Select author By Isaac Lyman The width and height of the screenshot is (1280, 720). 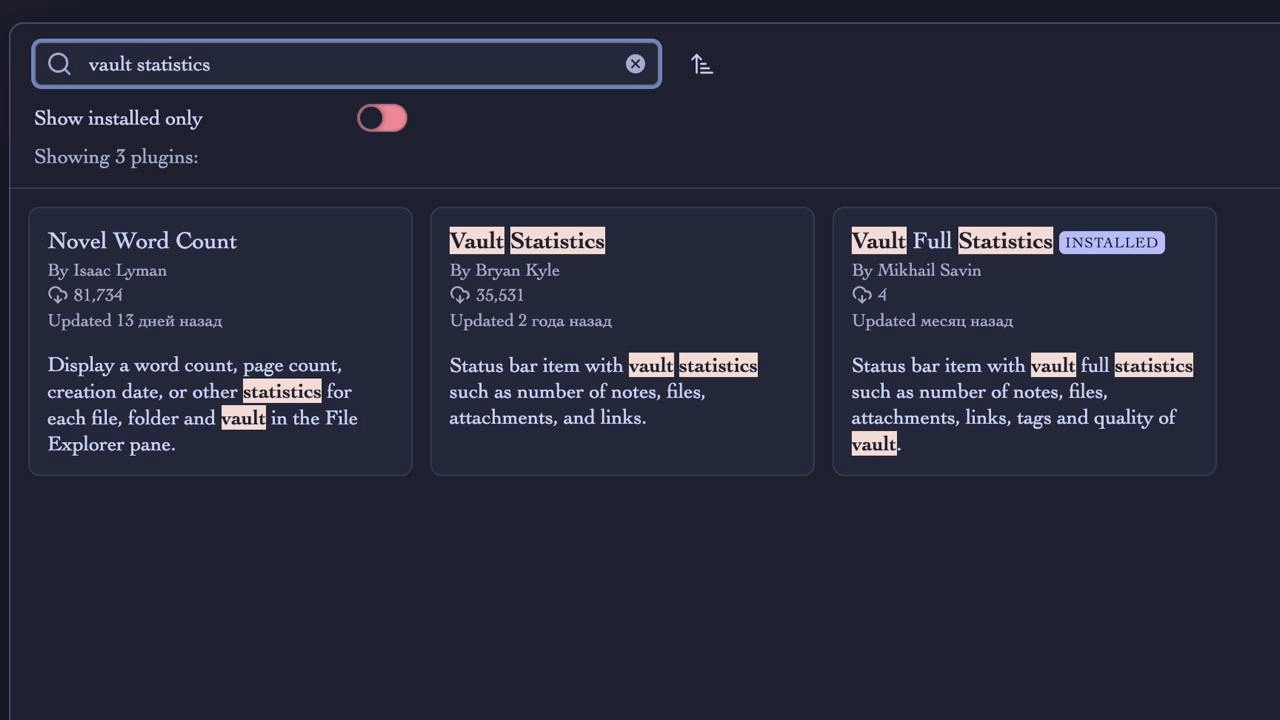point(107,270)
